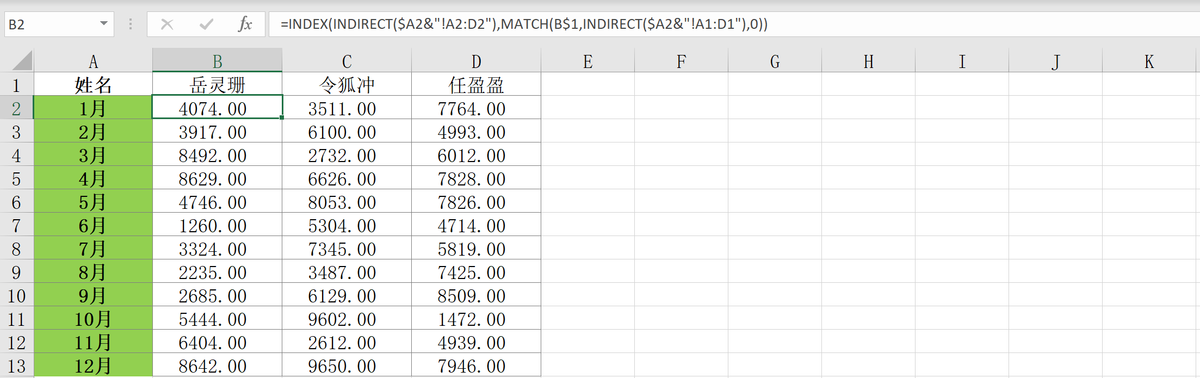Click the fill handle of cell B2
Viewport: 1200px width, 378px height.
(283, 118)
